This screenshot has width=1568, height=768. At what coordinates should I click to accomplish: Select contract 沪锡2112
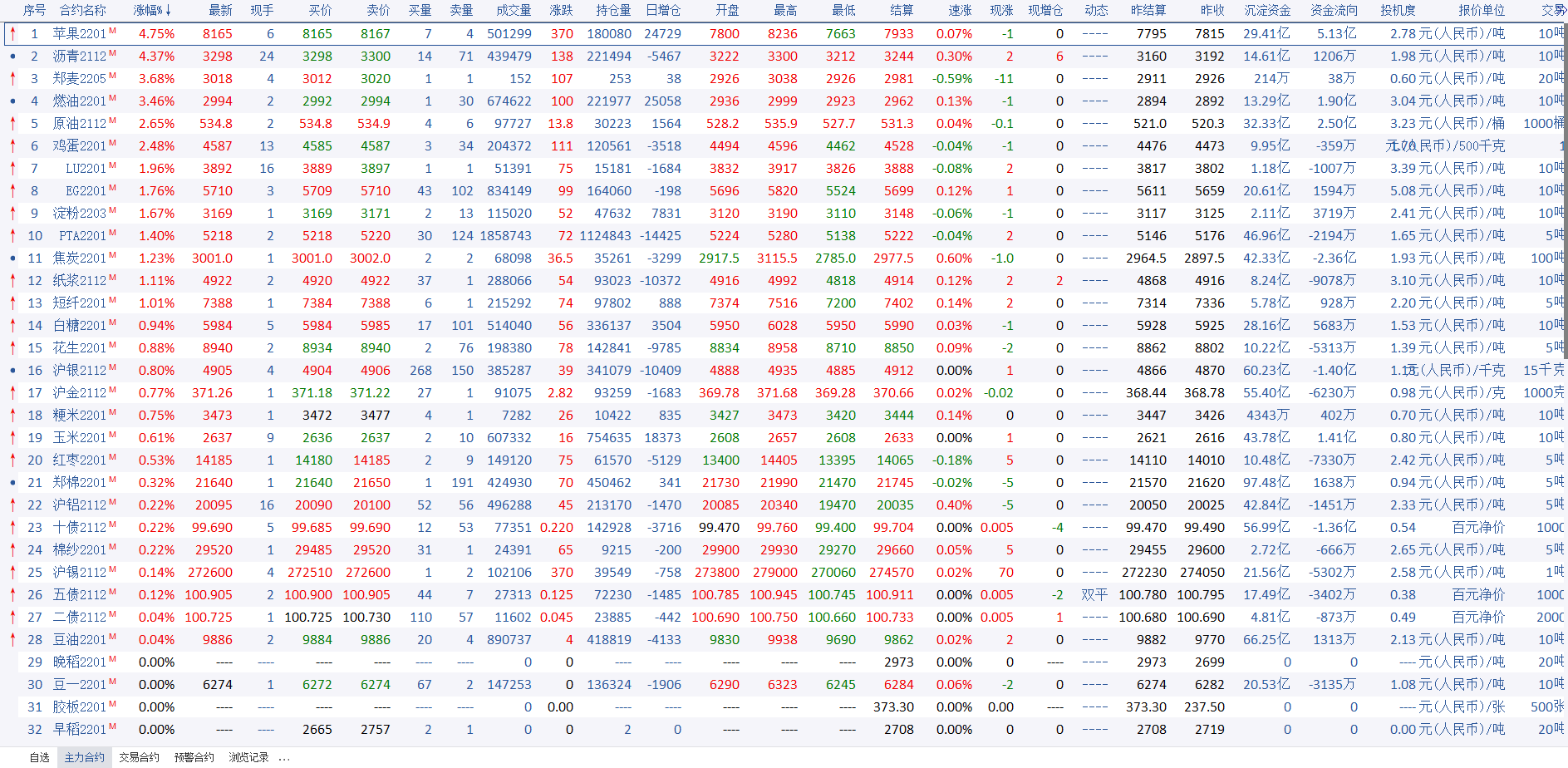(80, 573)
